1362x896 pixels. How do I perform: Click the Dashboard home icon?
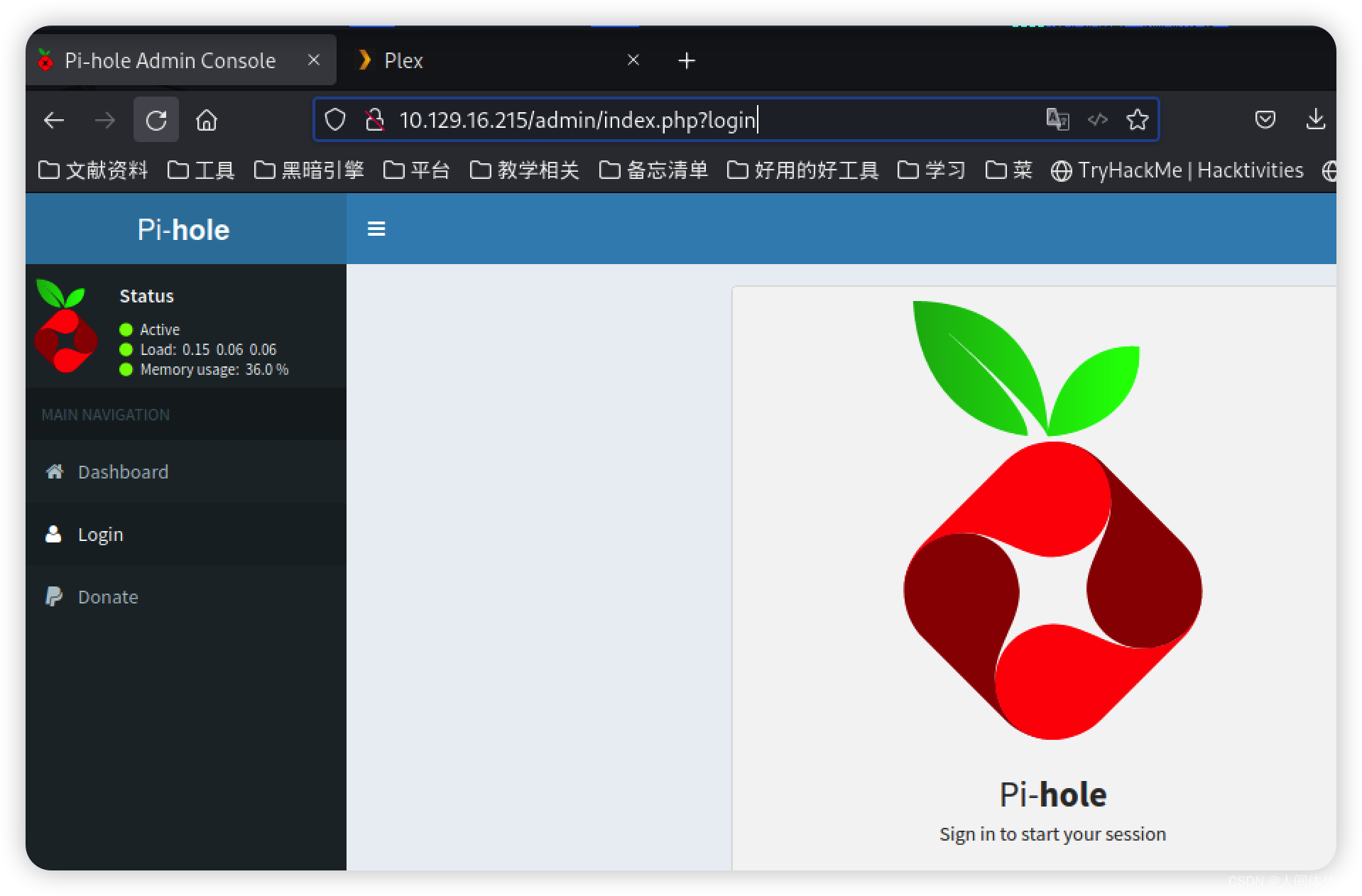tap(55, 471)
